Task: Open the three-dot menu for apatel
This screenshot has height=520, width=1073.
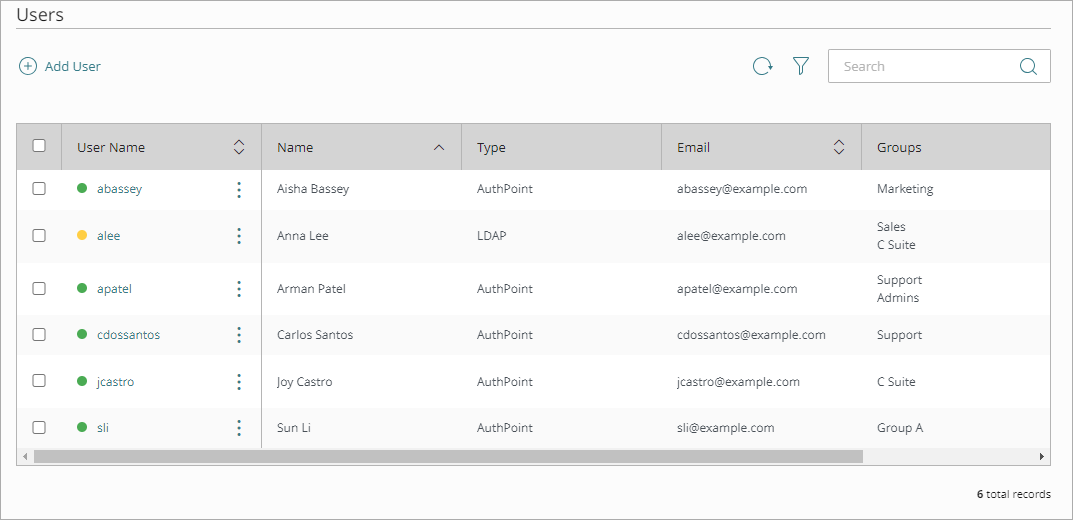Action: pos(239,289)
